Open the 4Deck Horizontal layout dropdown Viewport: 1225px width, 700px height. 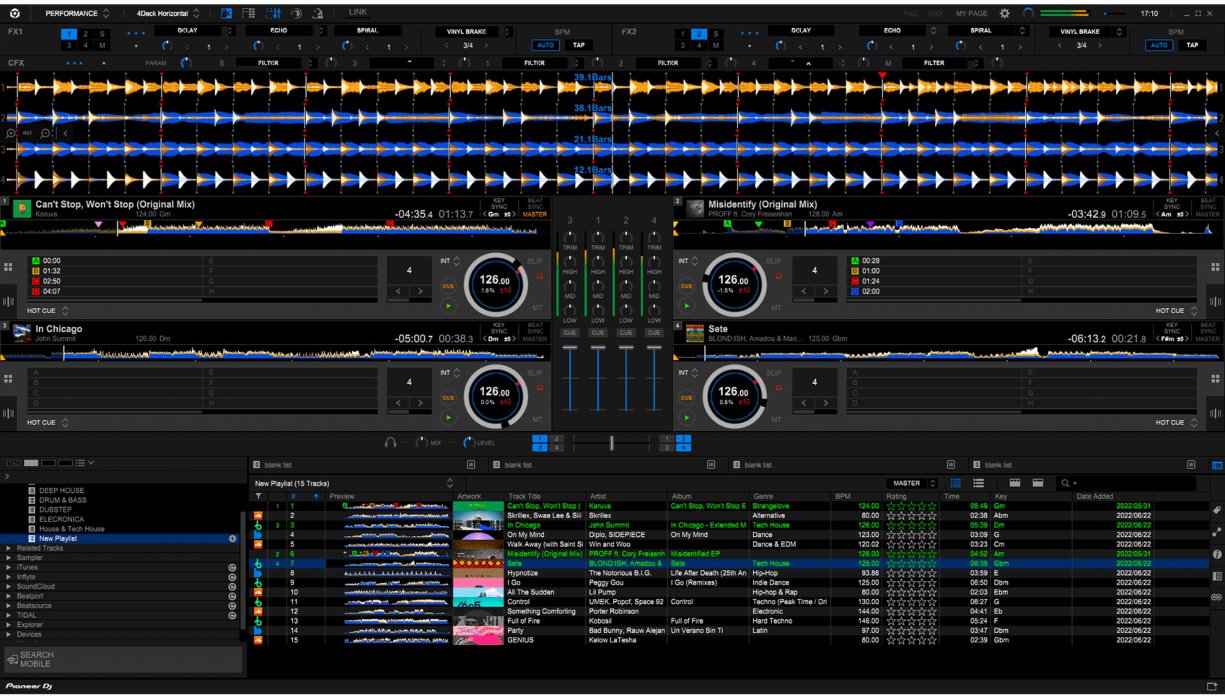[x=167, y=13]
